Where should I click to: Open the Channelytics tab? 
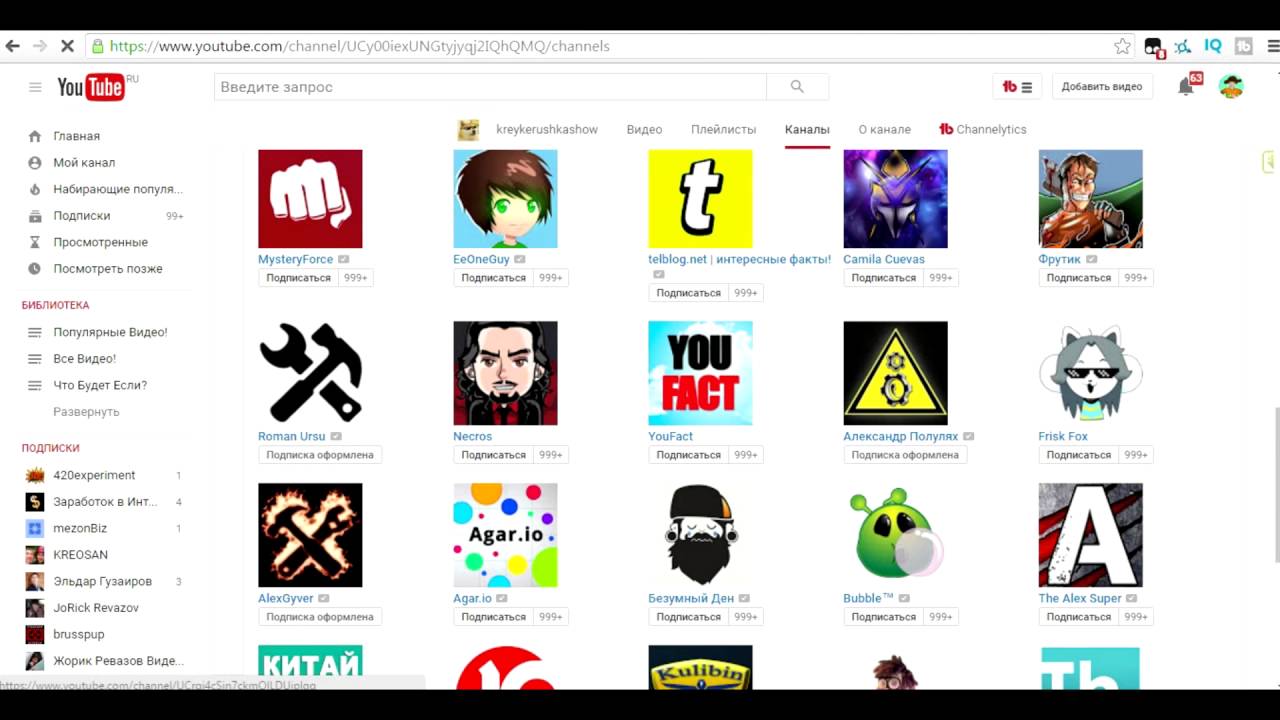tap(983, 129)
